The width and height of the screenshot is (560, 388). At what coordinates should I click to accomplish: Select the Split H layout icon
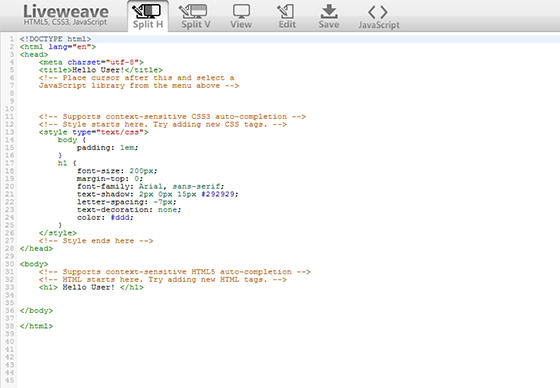pos(146,11)
